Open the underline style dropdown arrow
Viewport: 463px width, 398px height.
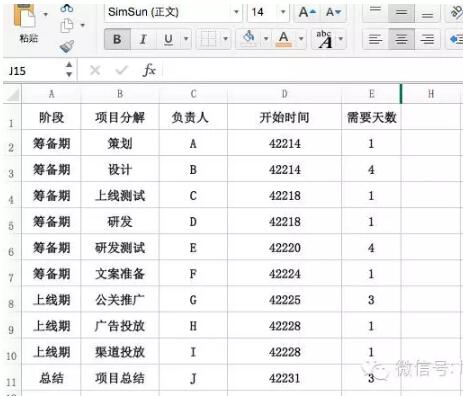click(x=186, y=39)
